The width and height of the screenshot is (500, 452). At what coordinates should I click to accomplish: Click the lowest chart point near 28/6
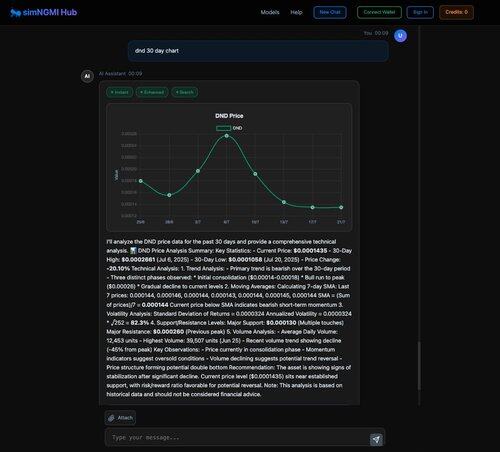[x=169, y=195]
